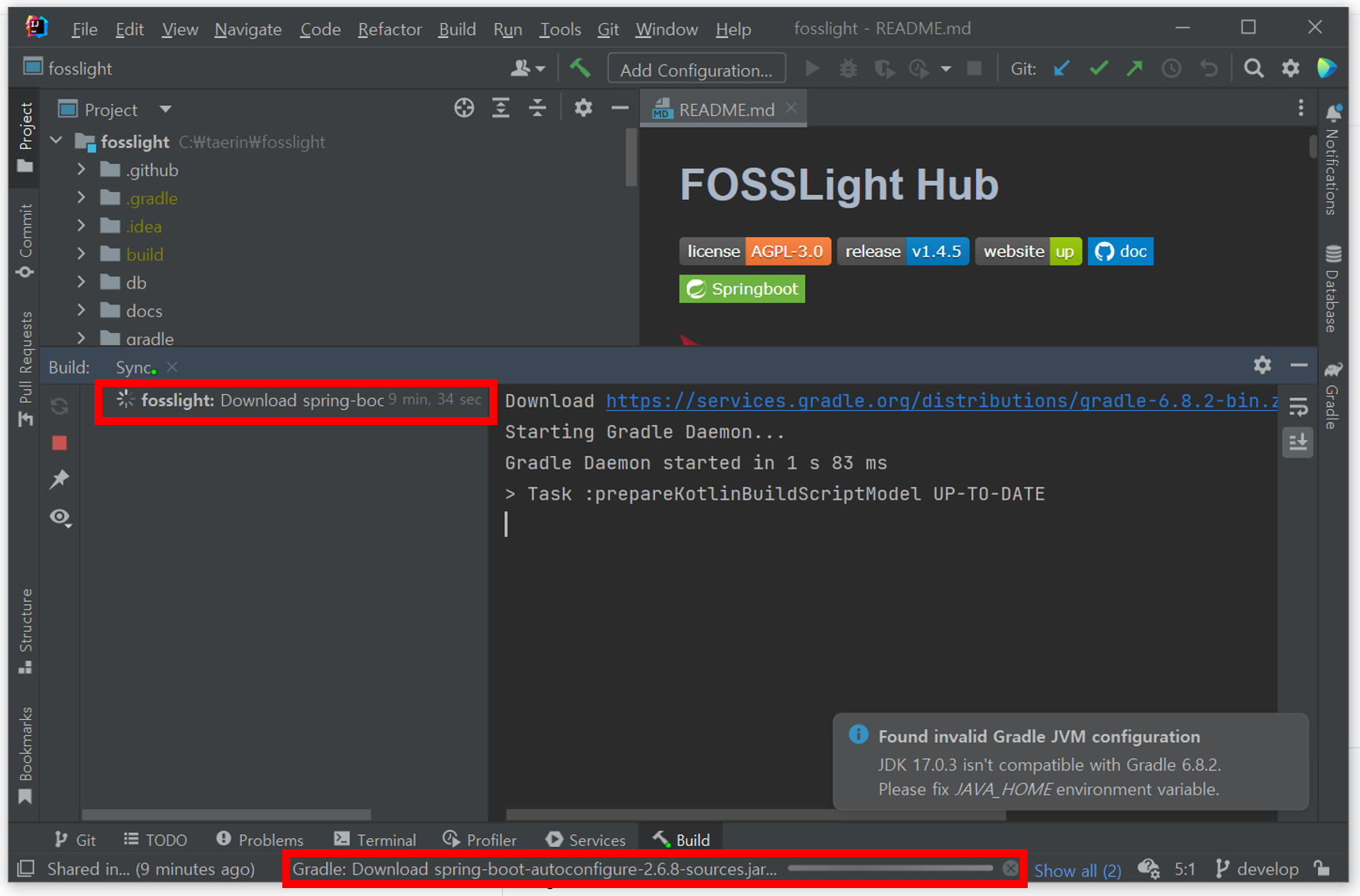Screen dimensions: 1360x896
Task: Open run options dropdown arrow
Action: (946, 70)
